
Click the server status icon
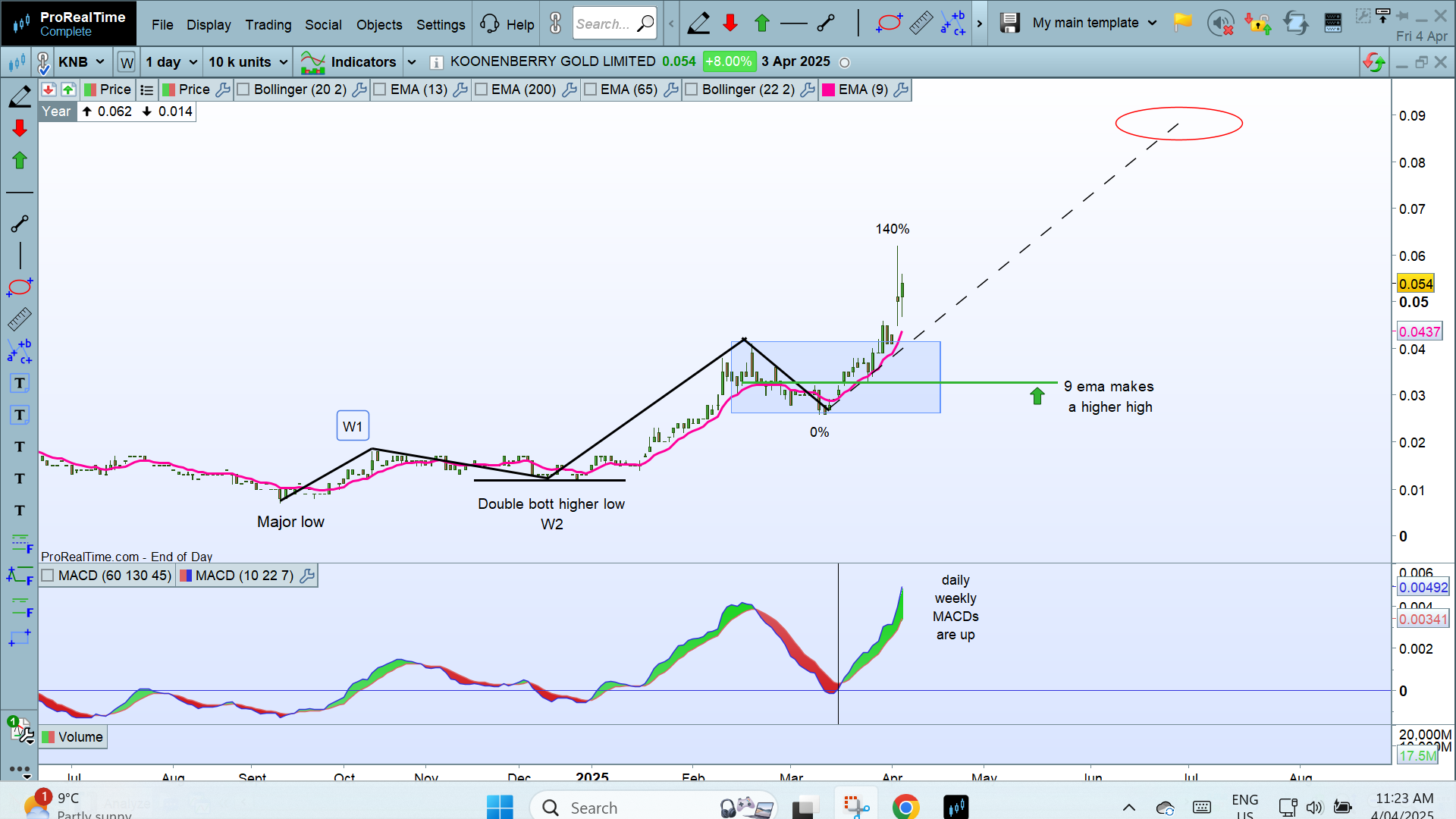[x=1332, y=24]
